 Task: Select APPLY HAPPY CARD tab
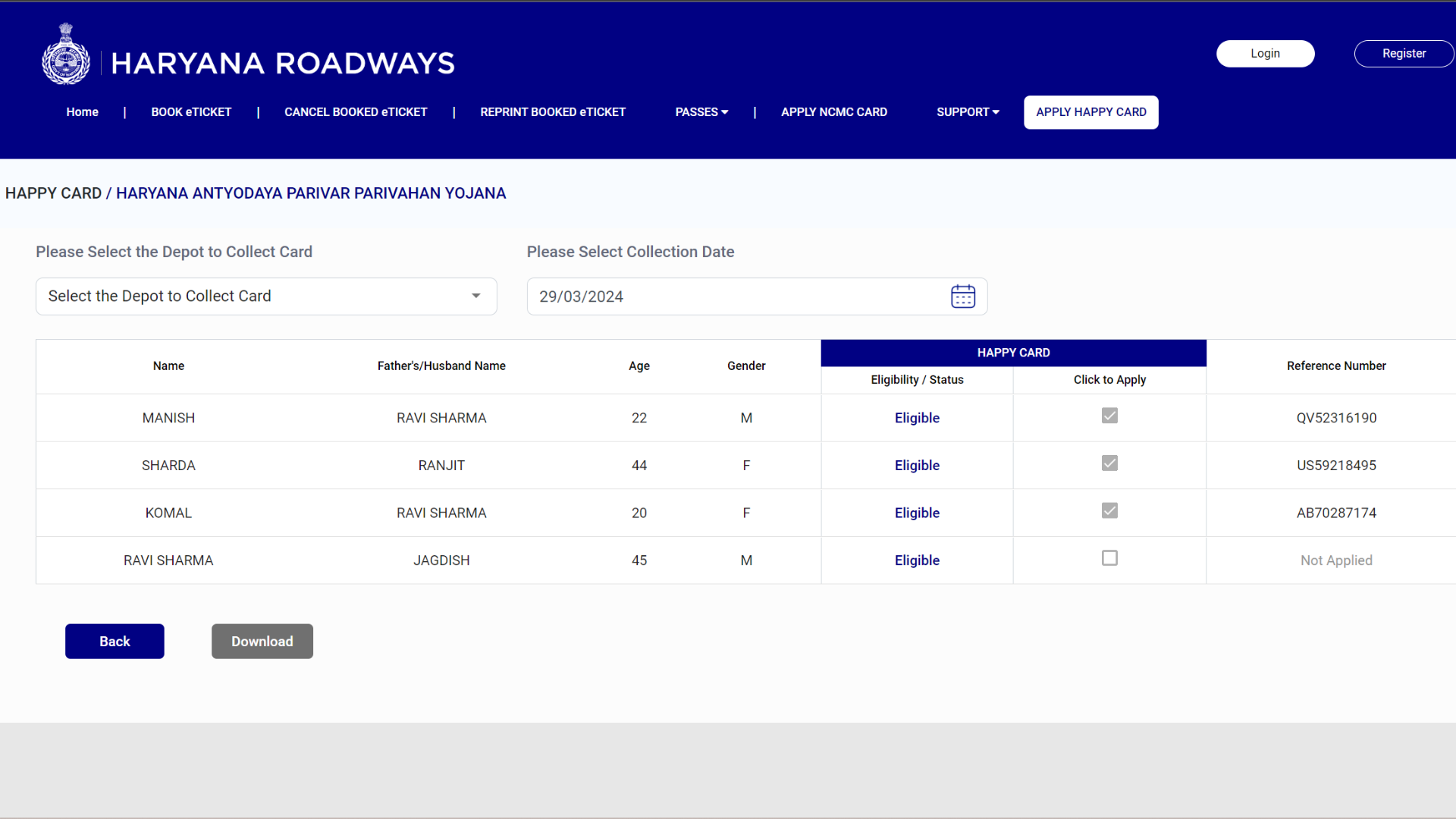[1091, 112]
